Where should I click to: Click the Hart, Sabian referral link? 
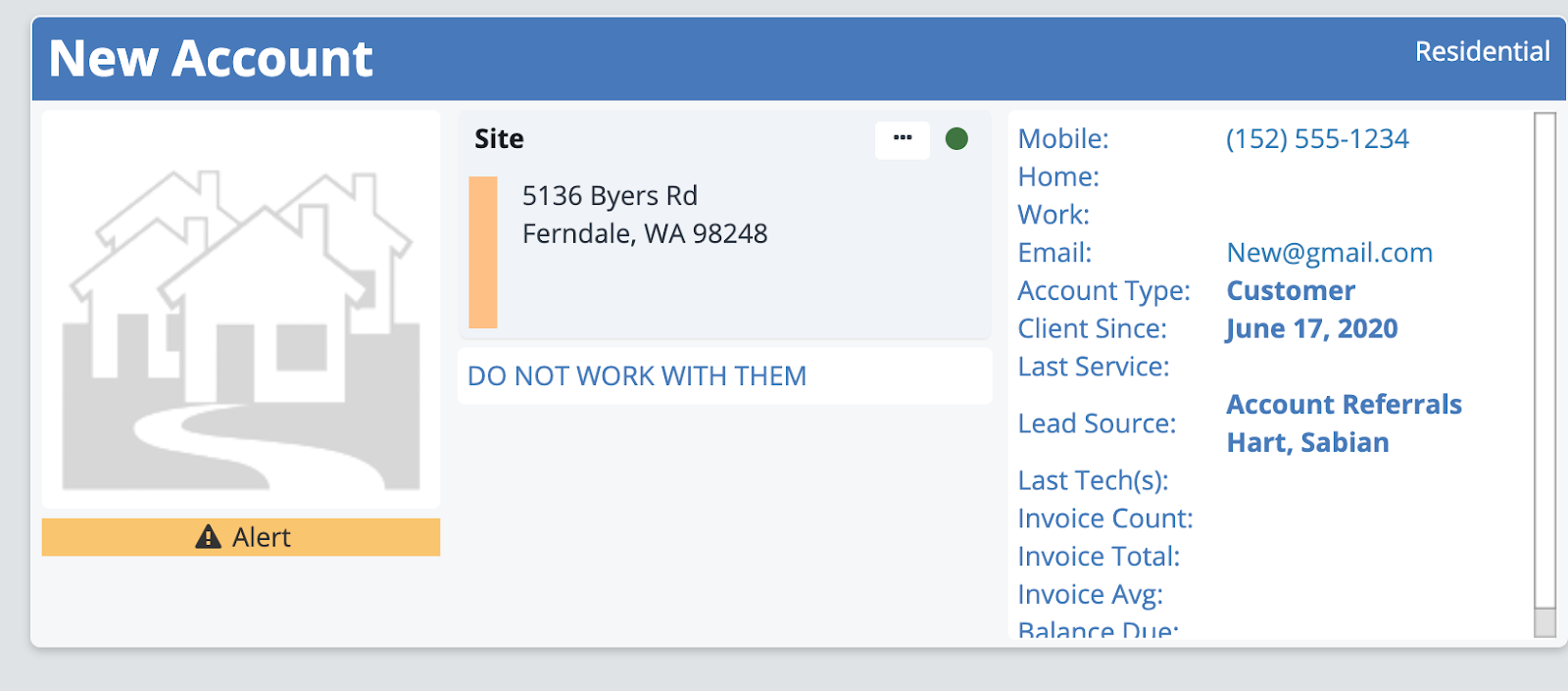pos(1307,443)
